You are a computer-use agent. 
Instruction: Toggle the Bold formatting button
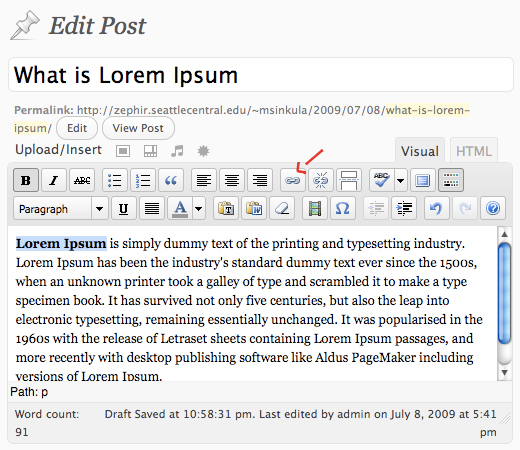26,180
